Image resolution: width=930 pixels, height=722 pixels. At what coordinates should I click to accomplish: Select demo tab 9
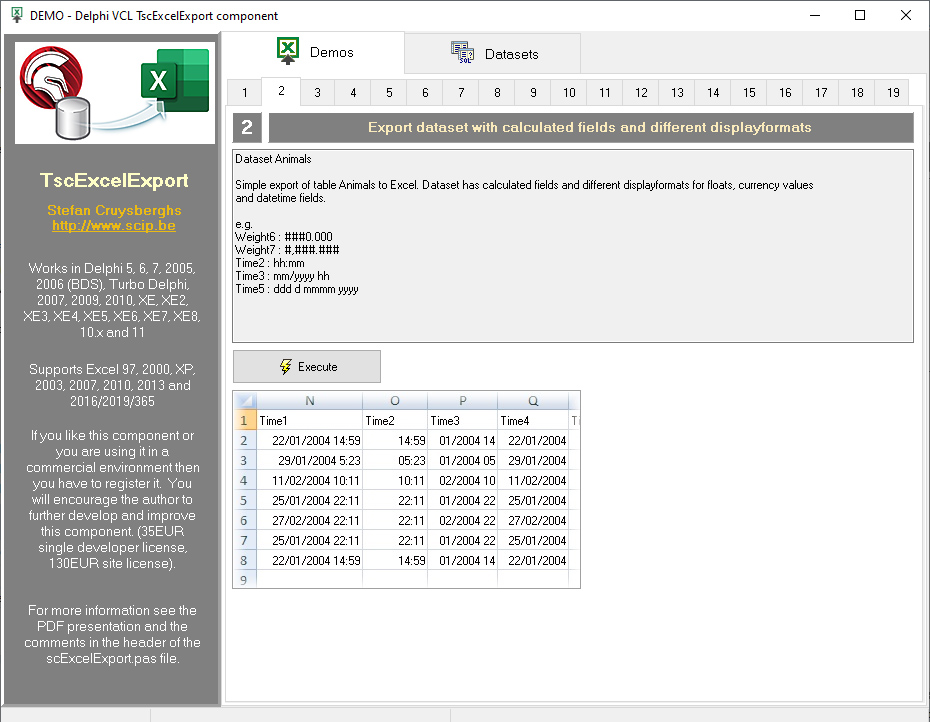coord(533,93)
